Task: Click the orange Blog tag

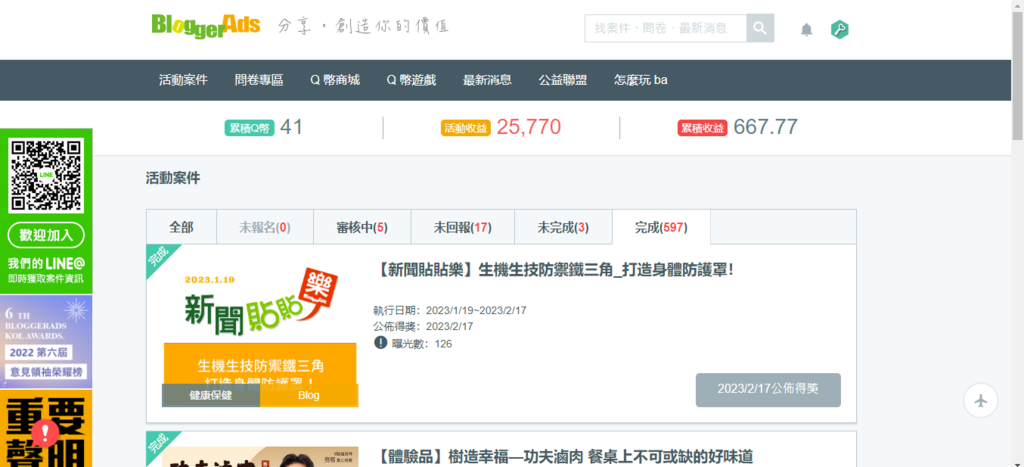Action: pyautogui.click(x=309, y=395)
